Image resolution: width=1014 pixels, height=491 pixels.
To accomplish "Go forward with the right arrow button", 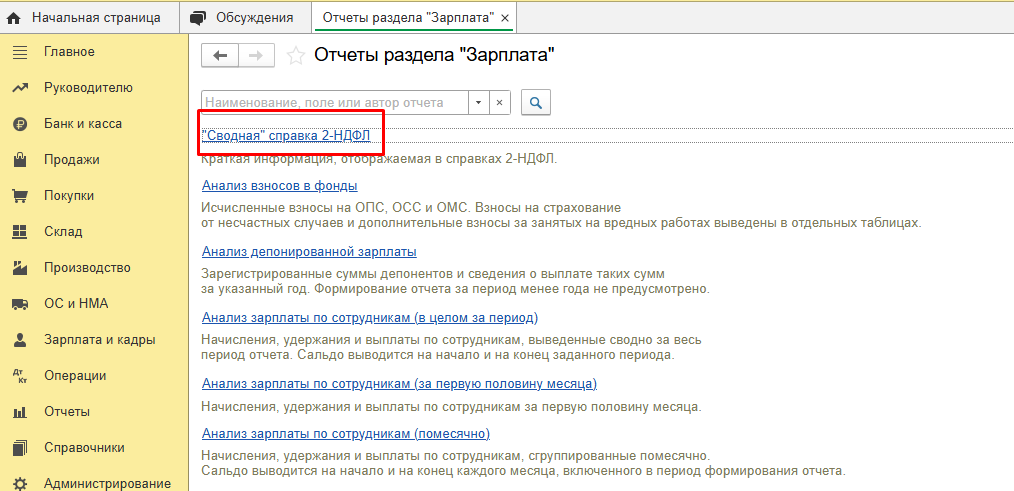I will click(x=256, y=56).
